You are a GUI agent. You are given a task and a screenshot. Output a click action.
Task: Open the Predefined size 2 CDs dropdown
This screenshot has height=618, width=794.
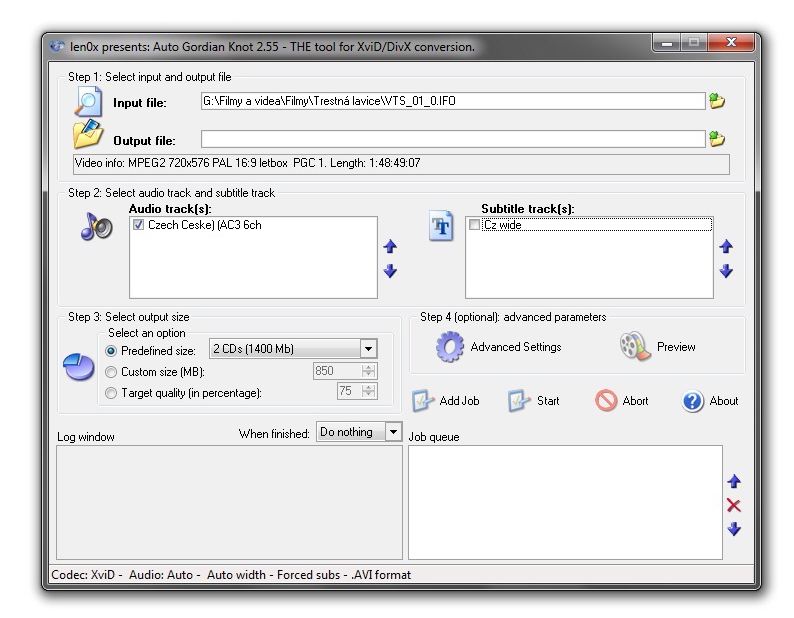pyautogui.click(x=369, y=349)
